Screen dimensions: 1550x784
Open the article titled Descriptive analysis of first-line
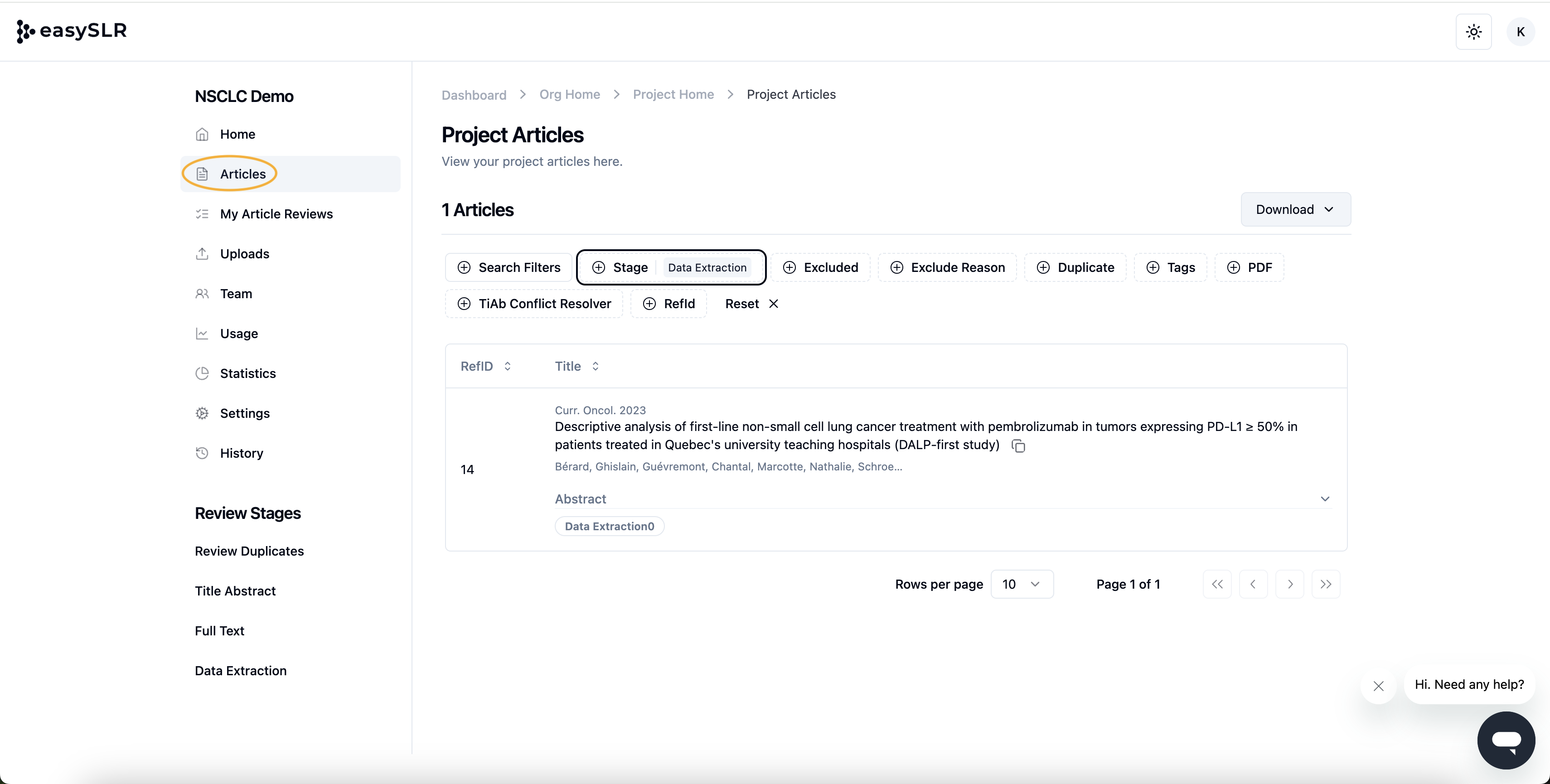click(925, 436)
